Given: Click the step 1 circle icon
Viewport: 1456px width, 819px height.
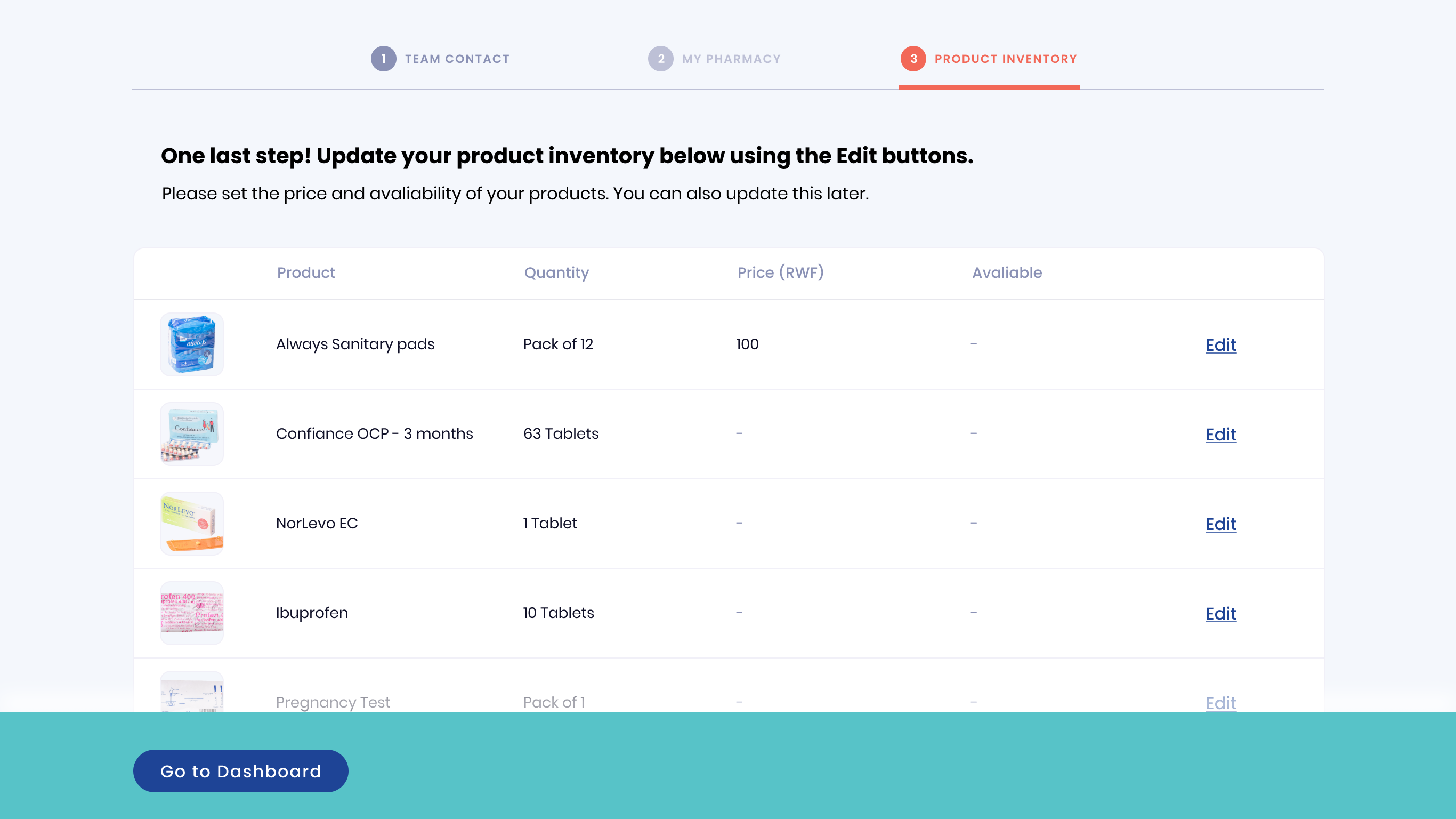Looking at the screenshot, I should [x=383, y=59].
